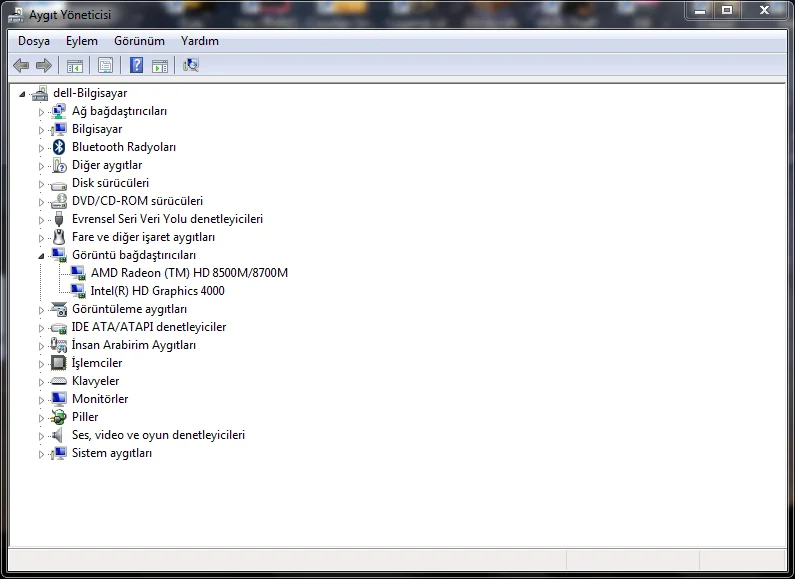
Task: Open the Dosya menu
Action: [34, 41]
